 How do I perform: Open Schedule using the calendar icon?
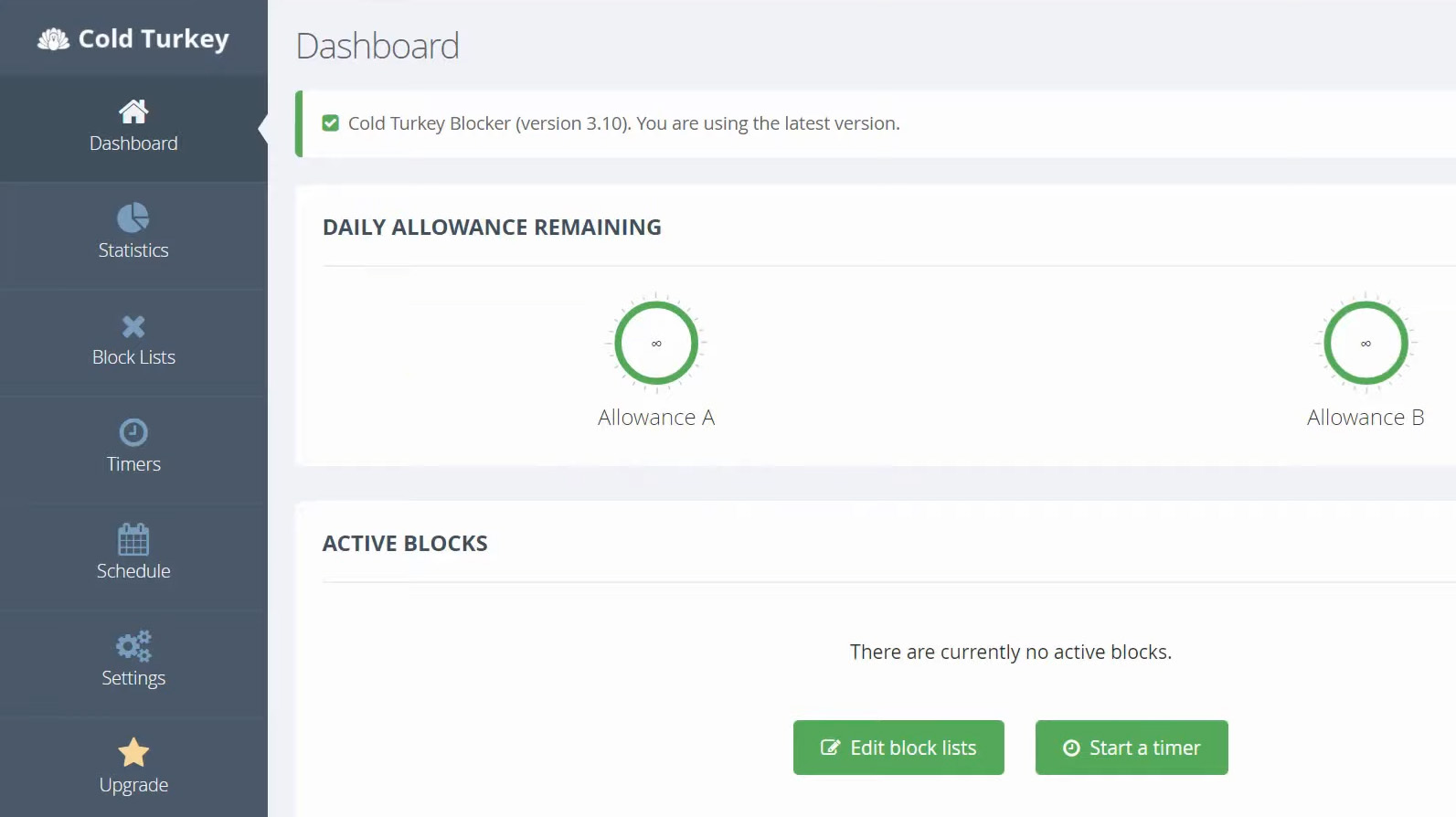pos(133,539)
